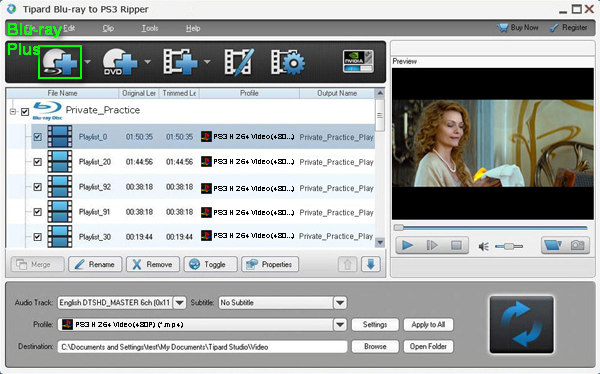Click the Add Video file icon

(x=180, y=62)
